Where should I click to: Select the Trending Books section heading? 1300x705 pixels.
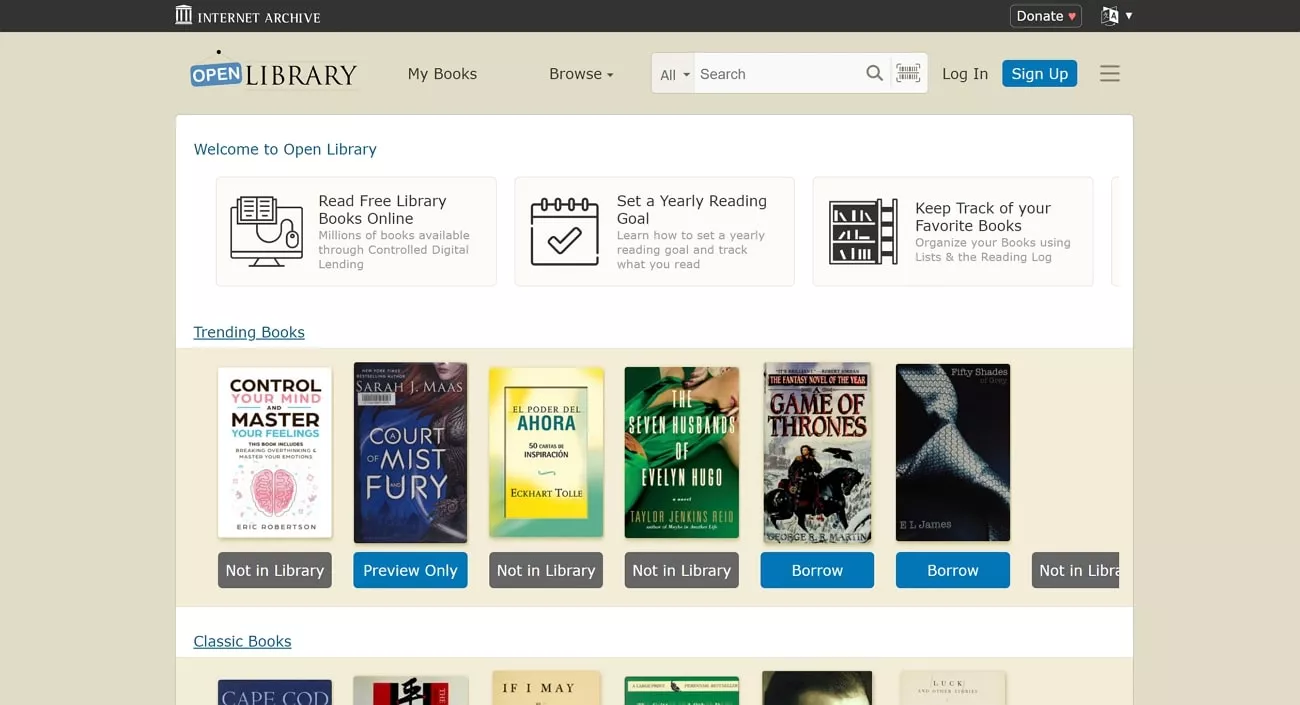[249, 331]
